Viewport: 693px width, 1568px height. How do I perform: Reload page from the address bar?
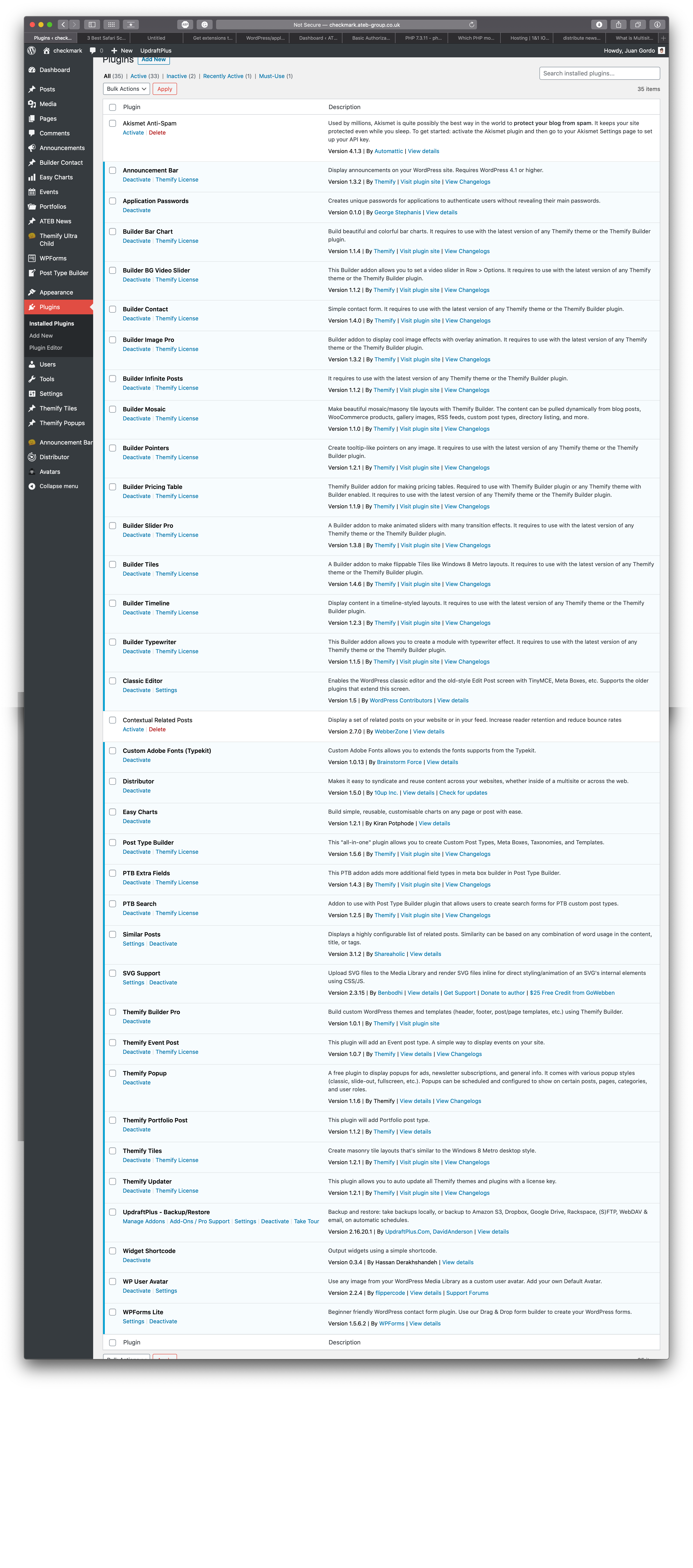tap(471, 25)
